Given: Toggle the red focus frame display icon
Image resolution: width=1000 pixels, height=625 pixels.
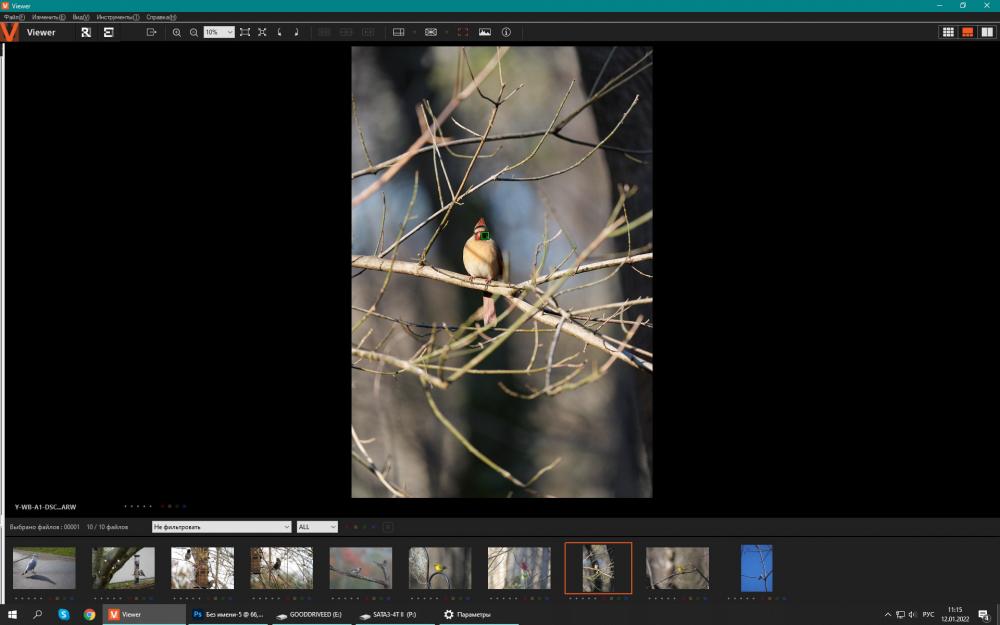Looking at the screenshot, I should tap(463, 32).
